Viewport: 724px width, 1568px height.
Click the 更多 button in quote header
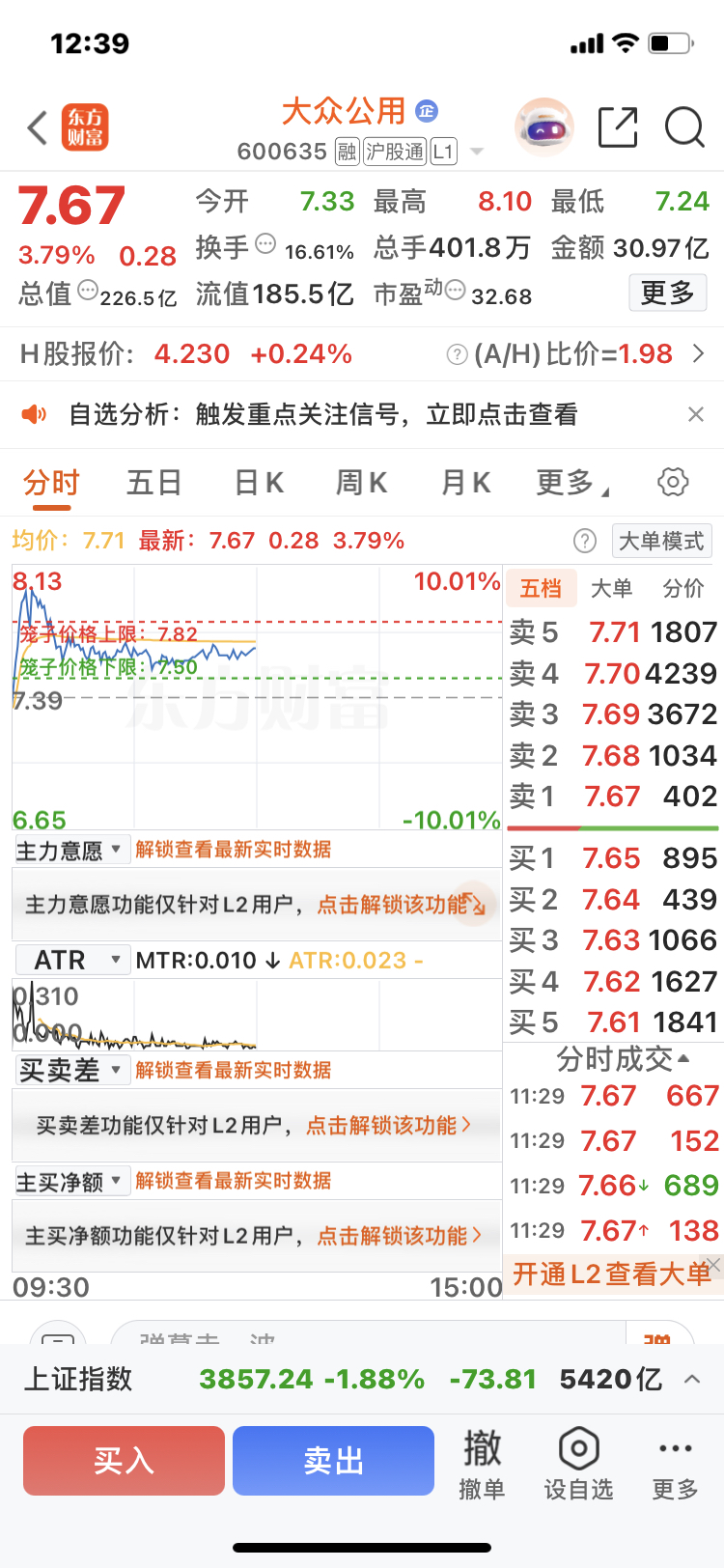pos(668,293)
